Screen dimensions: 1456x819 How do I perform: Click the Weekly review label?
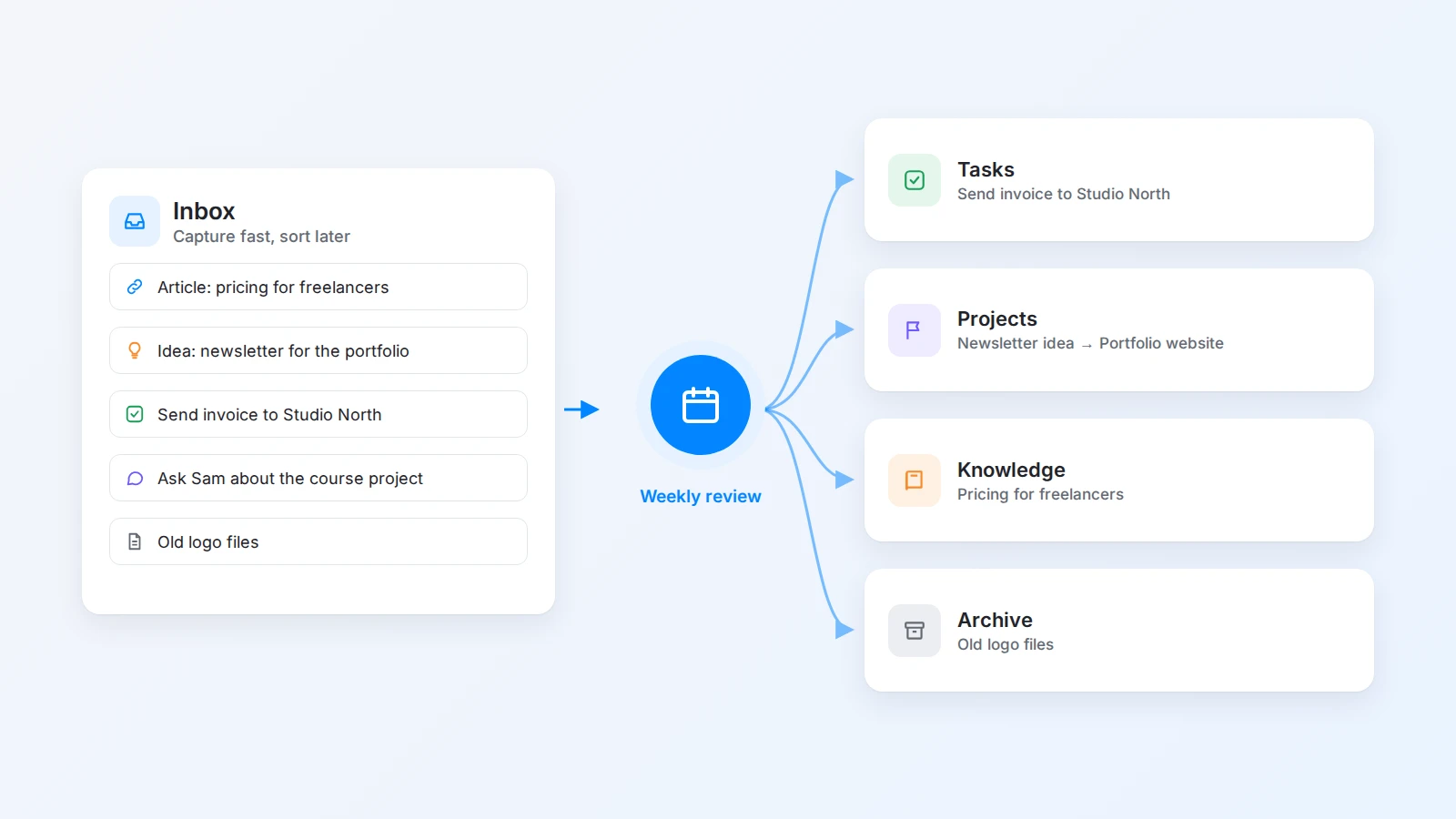701,496
